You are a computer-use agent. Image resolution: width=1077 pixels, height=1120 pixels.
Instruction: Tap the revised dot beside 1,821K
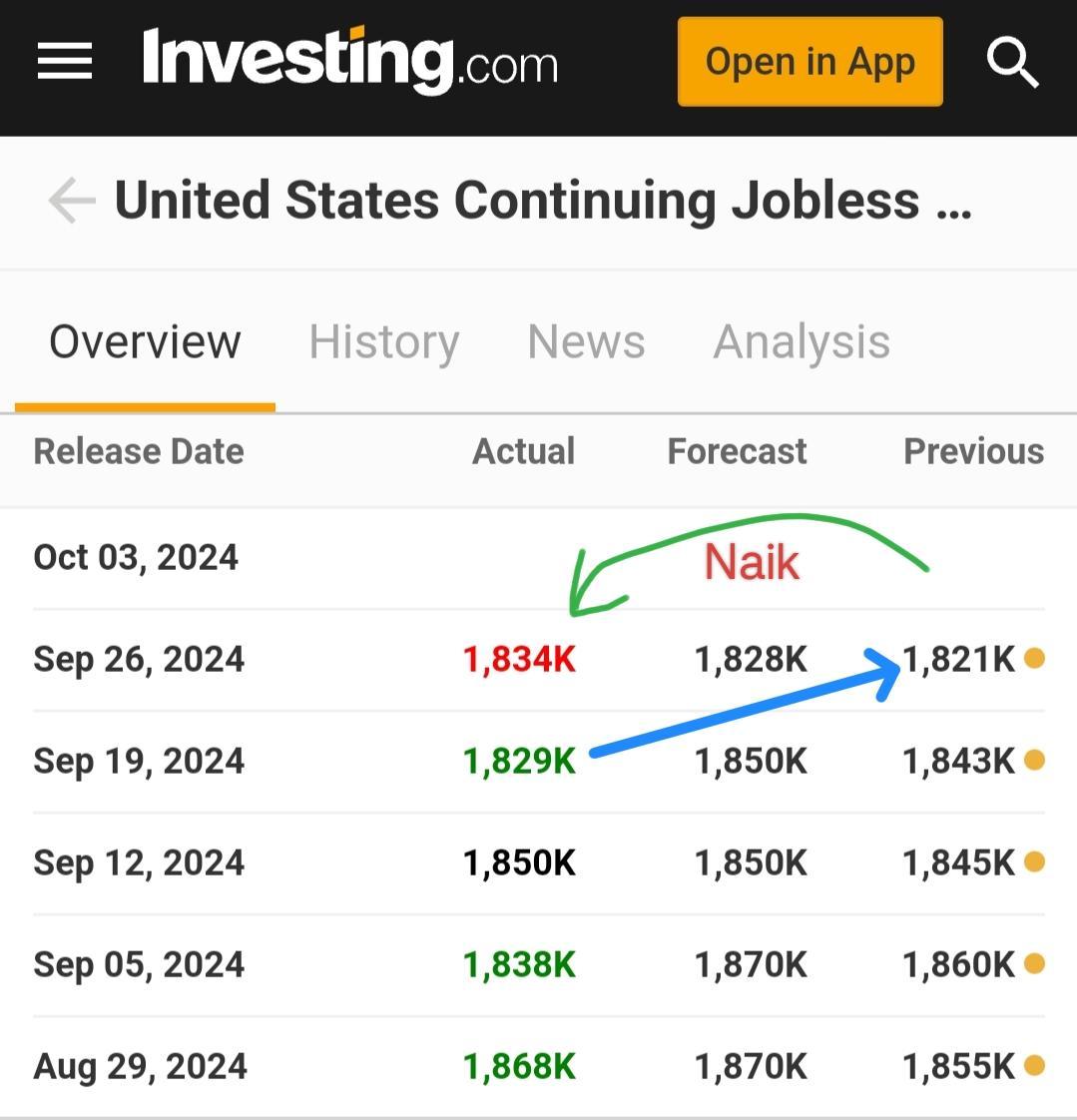pos(1034,658)
